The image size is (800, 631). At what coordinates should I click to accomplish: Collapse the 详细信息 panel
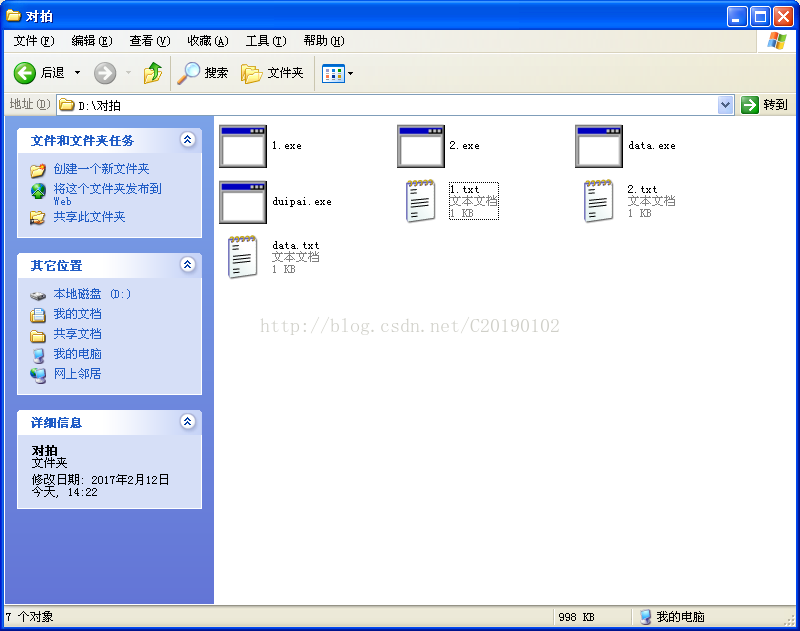pos(188,422)
